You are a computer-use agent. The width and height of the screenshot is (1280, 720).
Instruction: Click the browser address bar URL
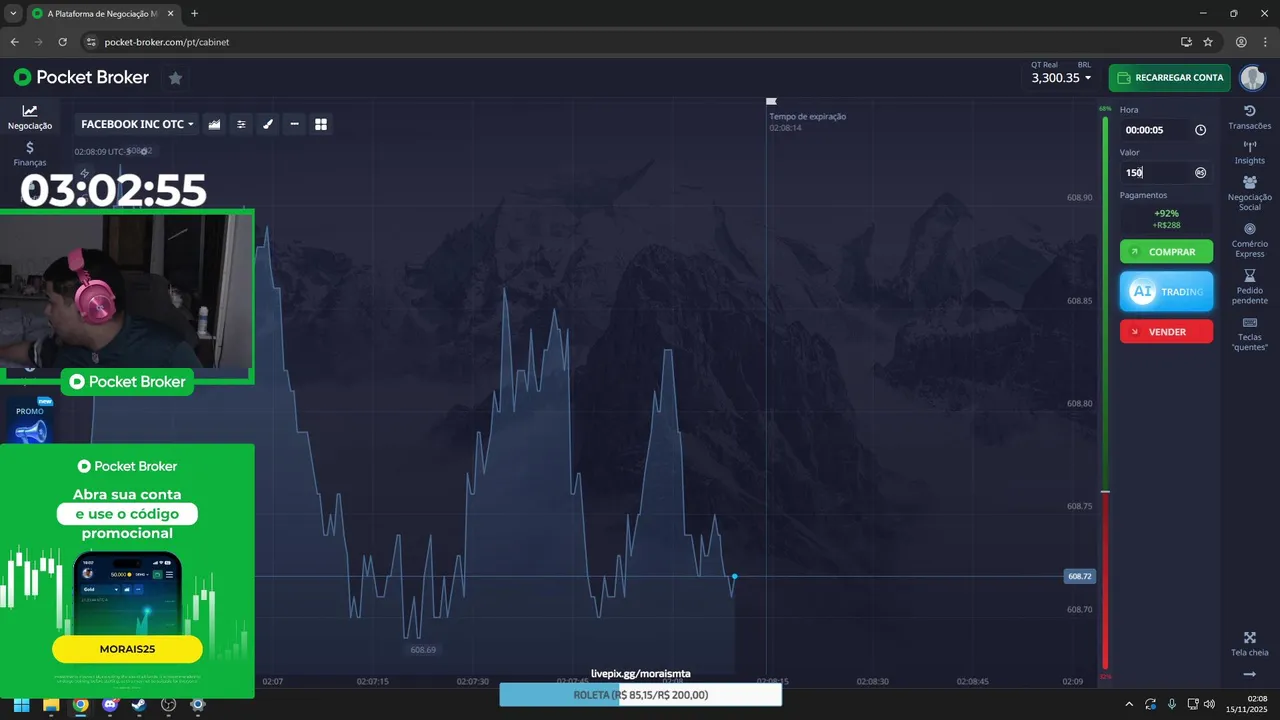point(167,42)
